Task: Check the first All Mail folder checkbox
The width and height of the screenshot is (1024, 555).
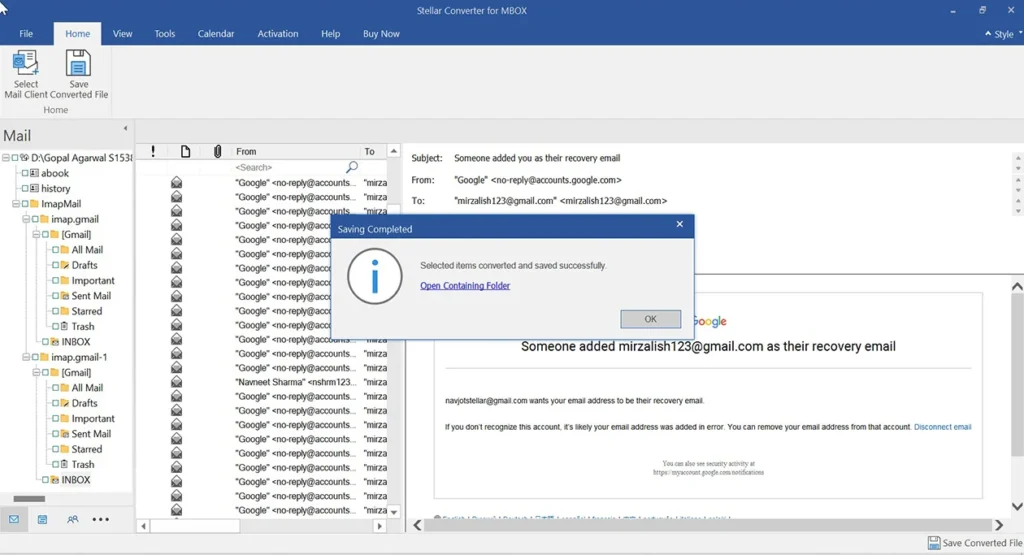Action: point(56,249)
